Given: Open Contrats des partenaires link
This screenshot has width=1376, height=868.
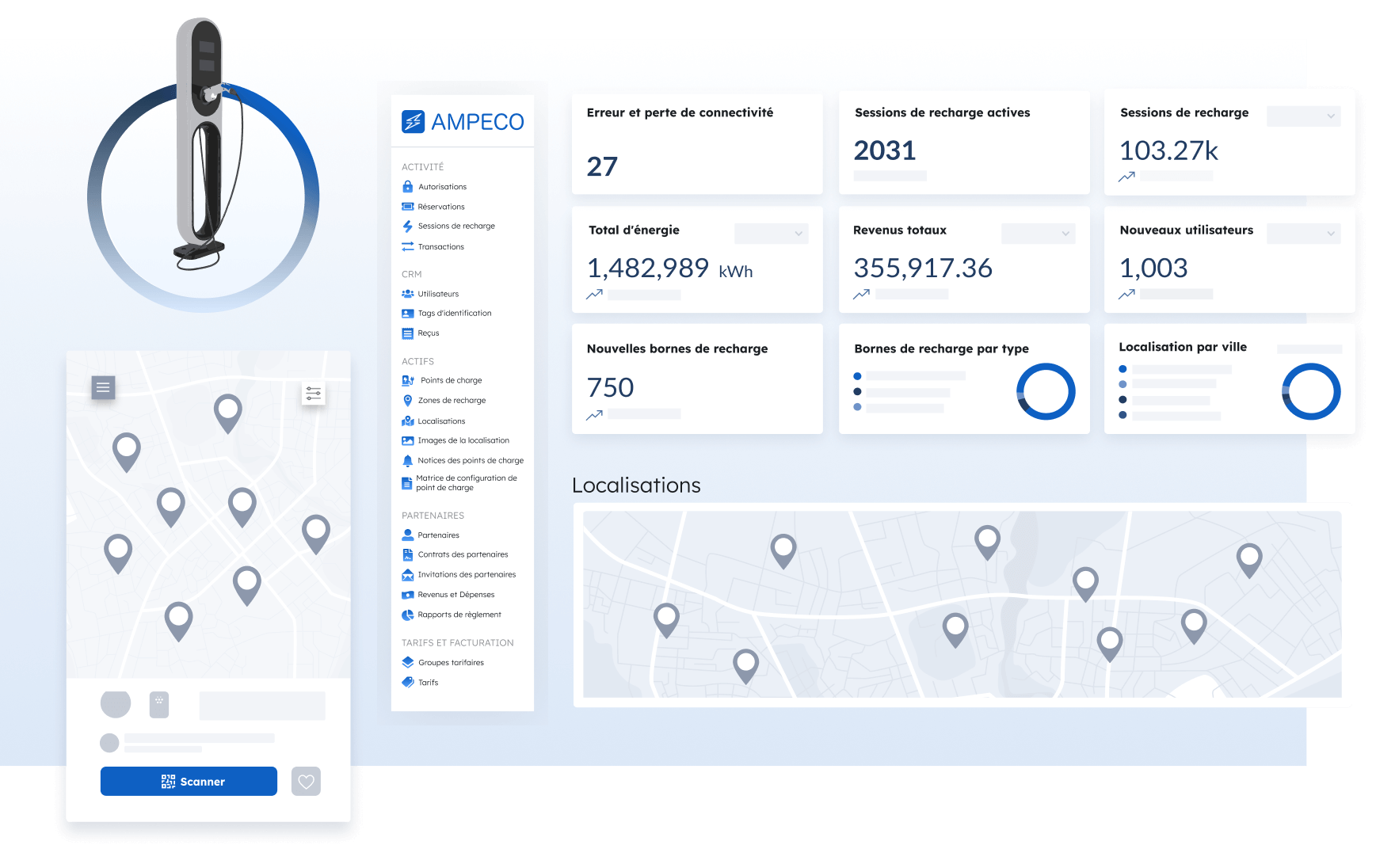Looking at the screenshot, I should [463, 554].
